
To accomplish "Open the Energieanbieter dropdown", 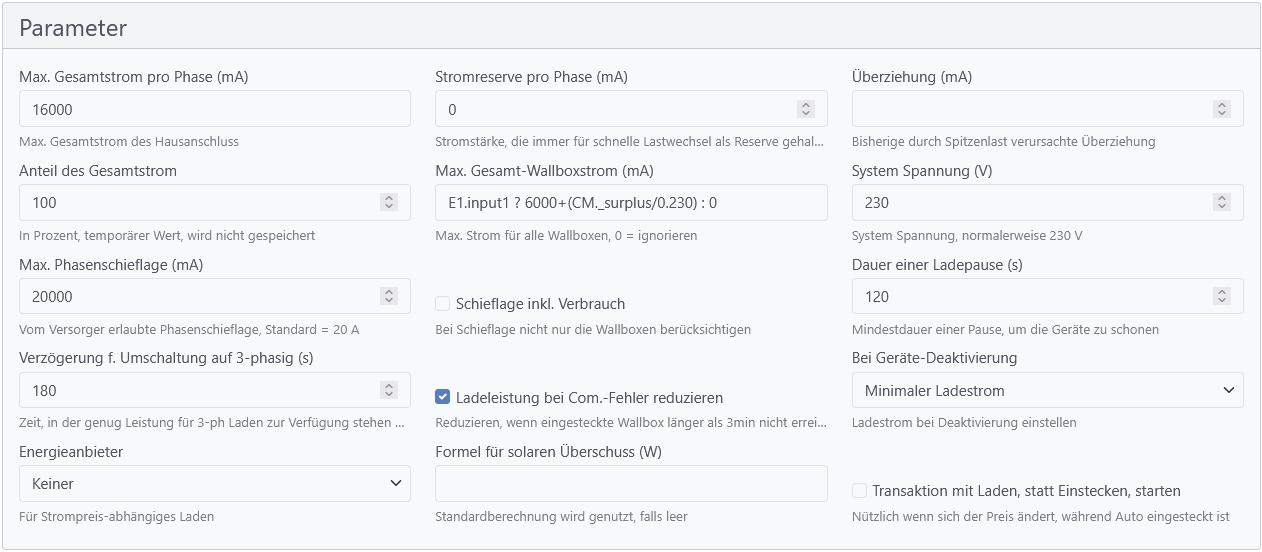I will (x=215, y=484).
